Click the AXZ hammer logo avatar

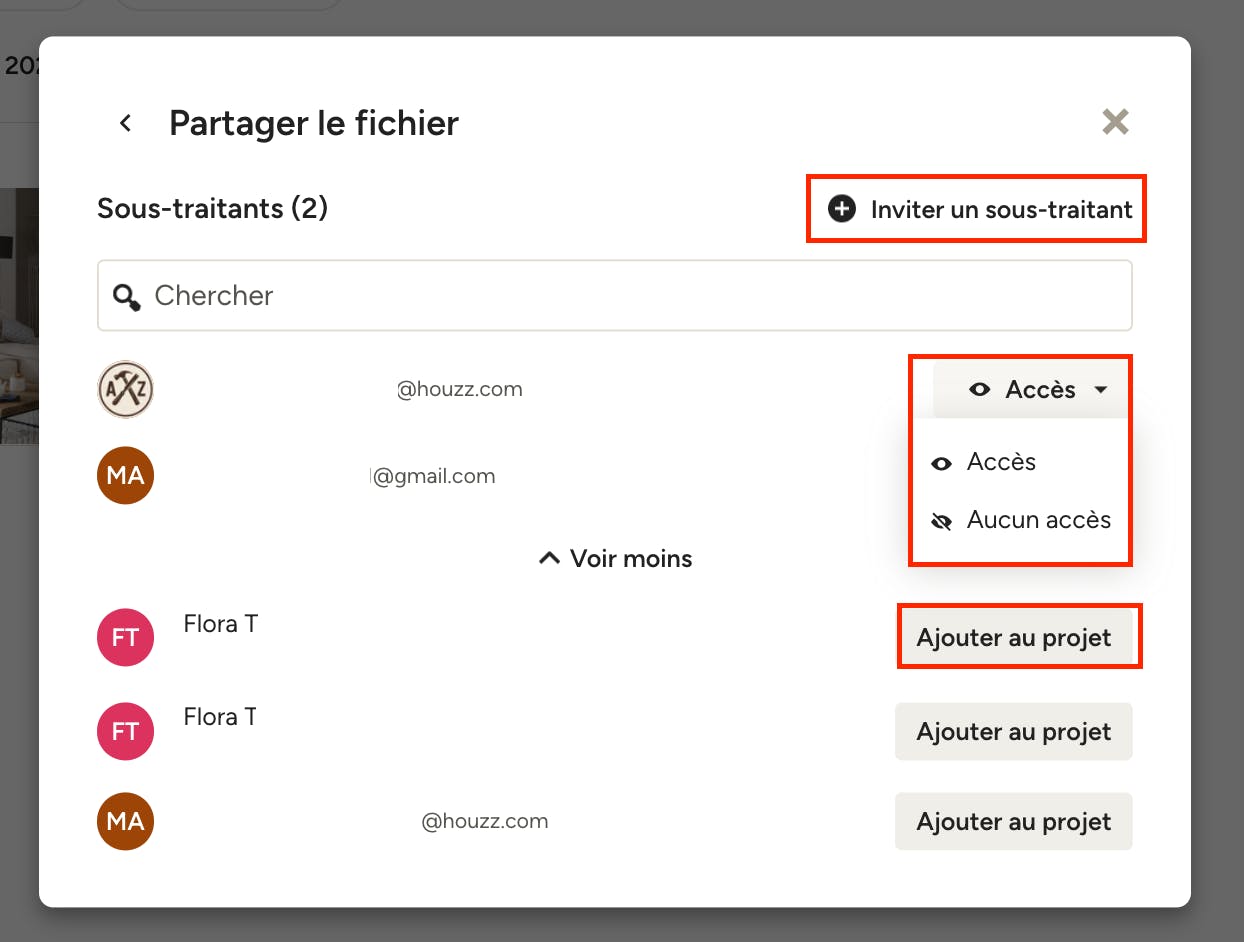(x=125, y=389)
